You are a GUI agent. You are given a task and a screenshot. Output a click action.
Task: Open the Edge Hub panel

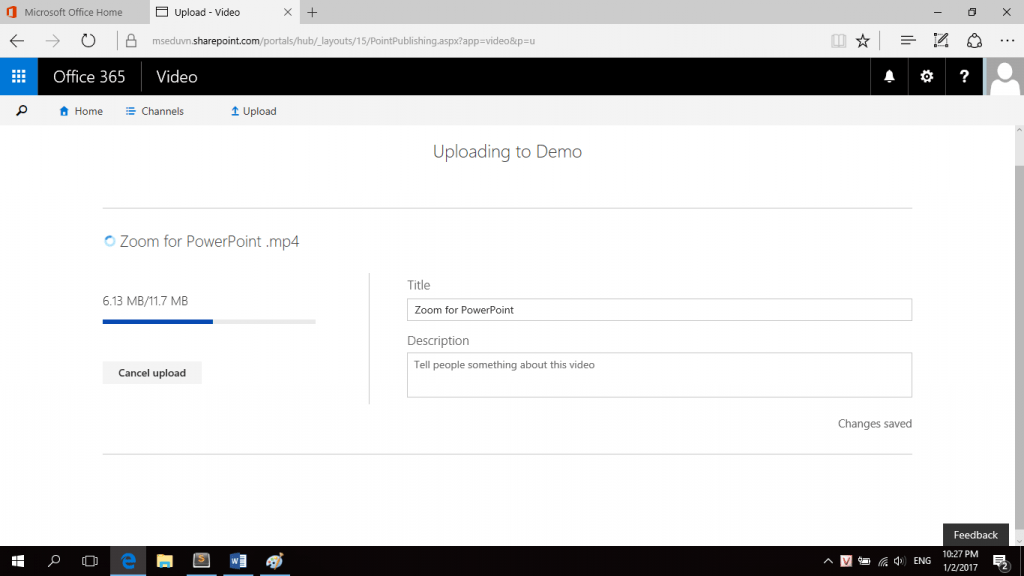pos(908,40)
